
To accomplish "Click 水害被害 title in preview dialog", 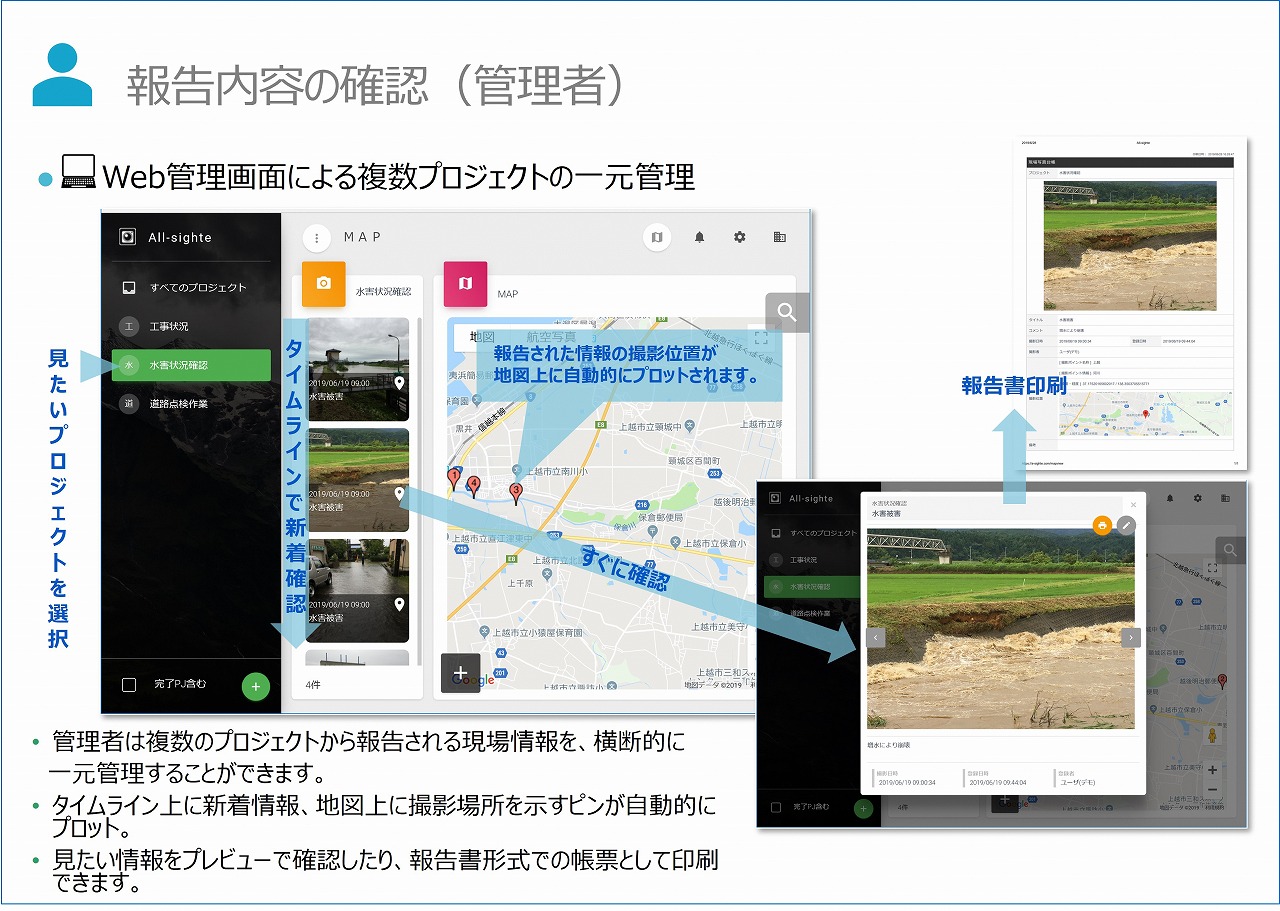I will pos(886,513).
